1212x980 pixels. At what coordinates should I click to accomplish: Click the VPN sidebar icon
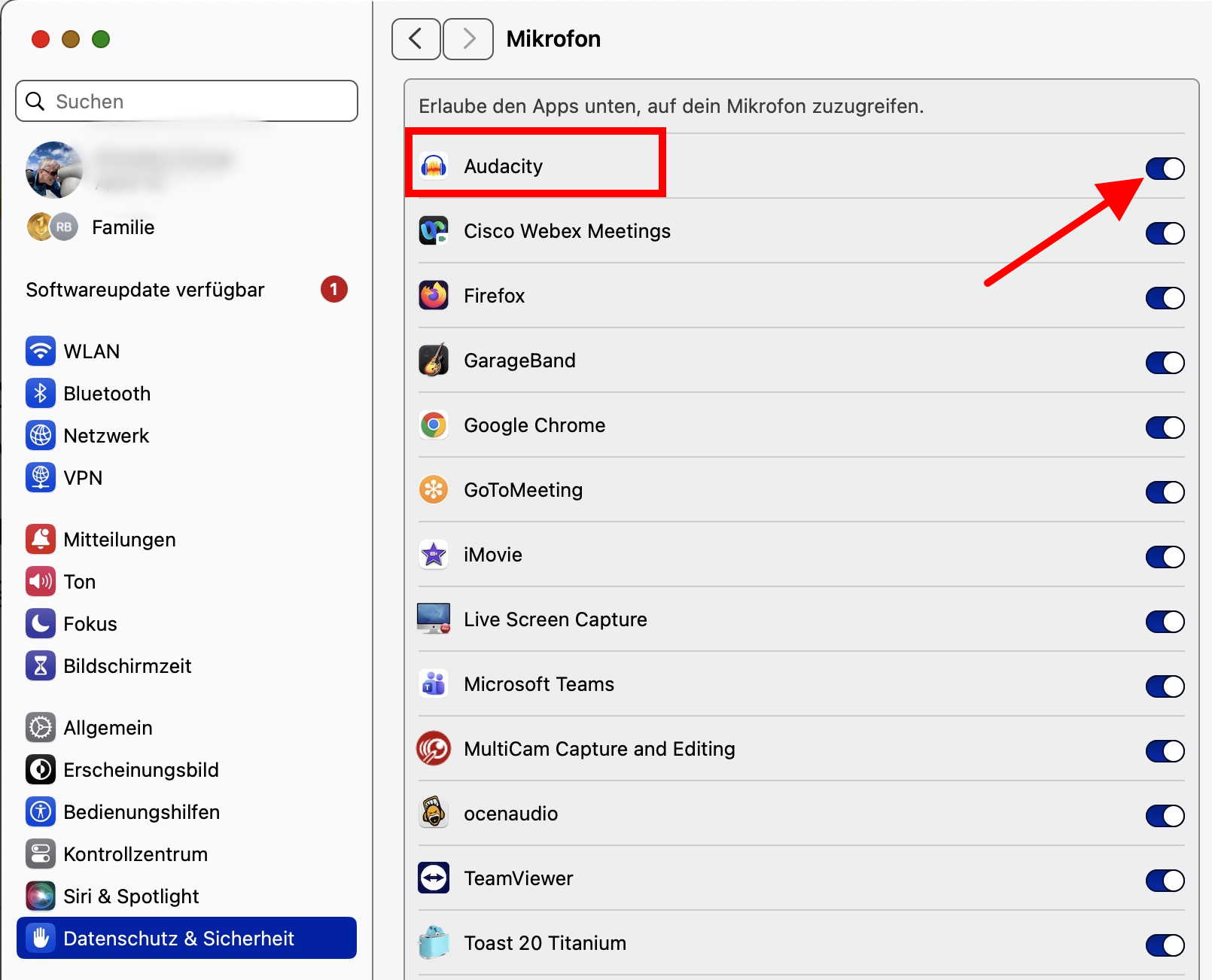coord(41,477)
